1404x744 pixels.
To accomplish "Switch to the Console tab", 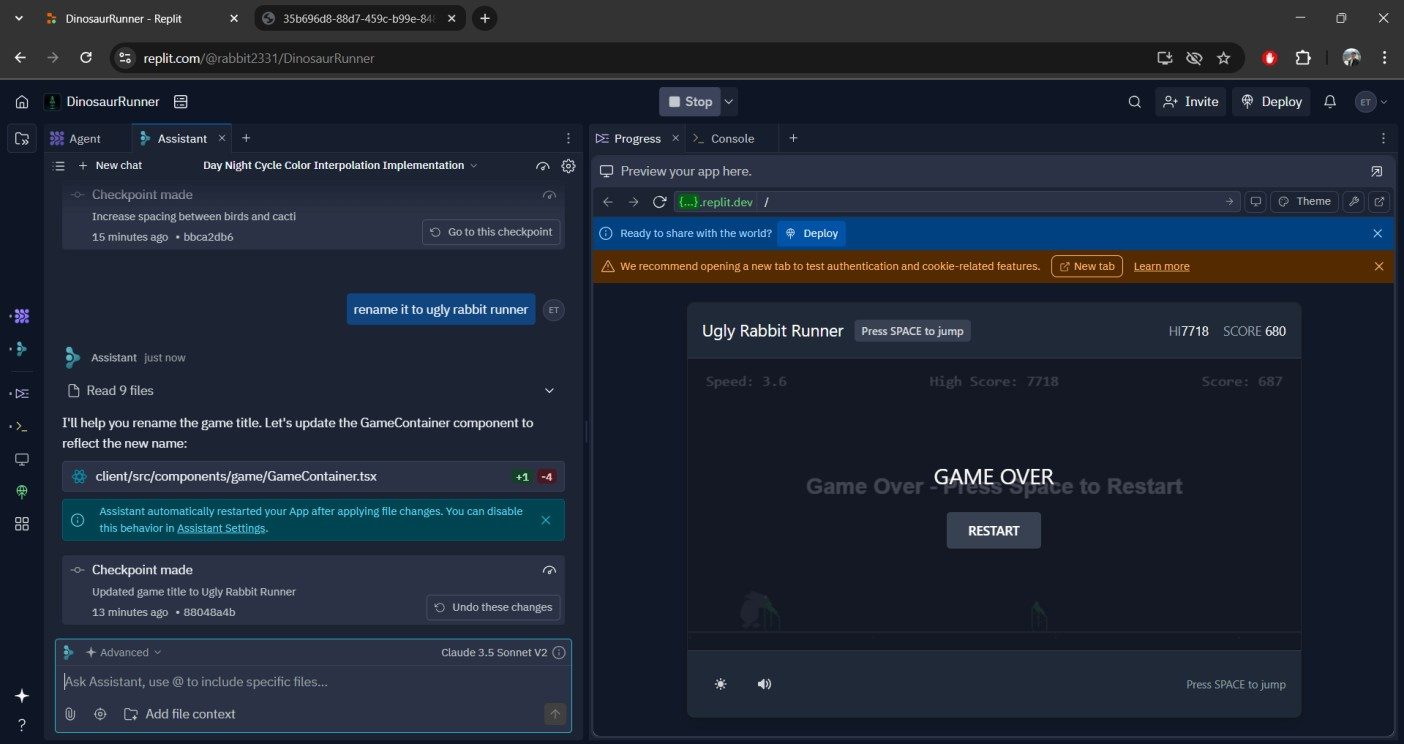I will coord(733,138).
